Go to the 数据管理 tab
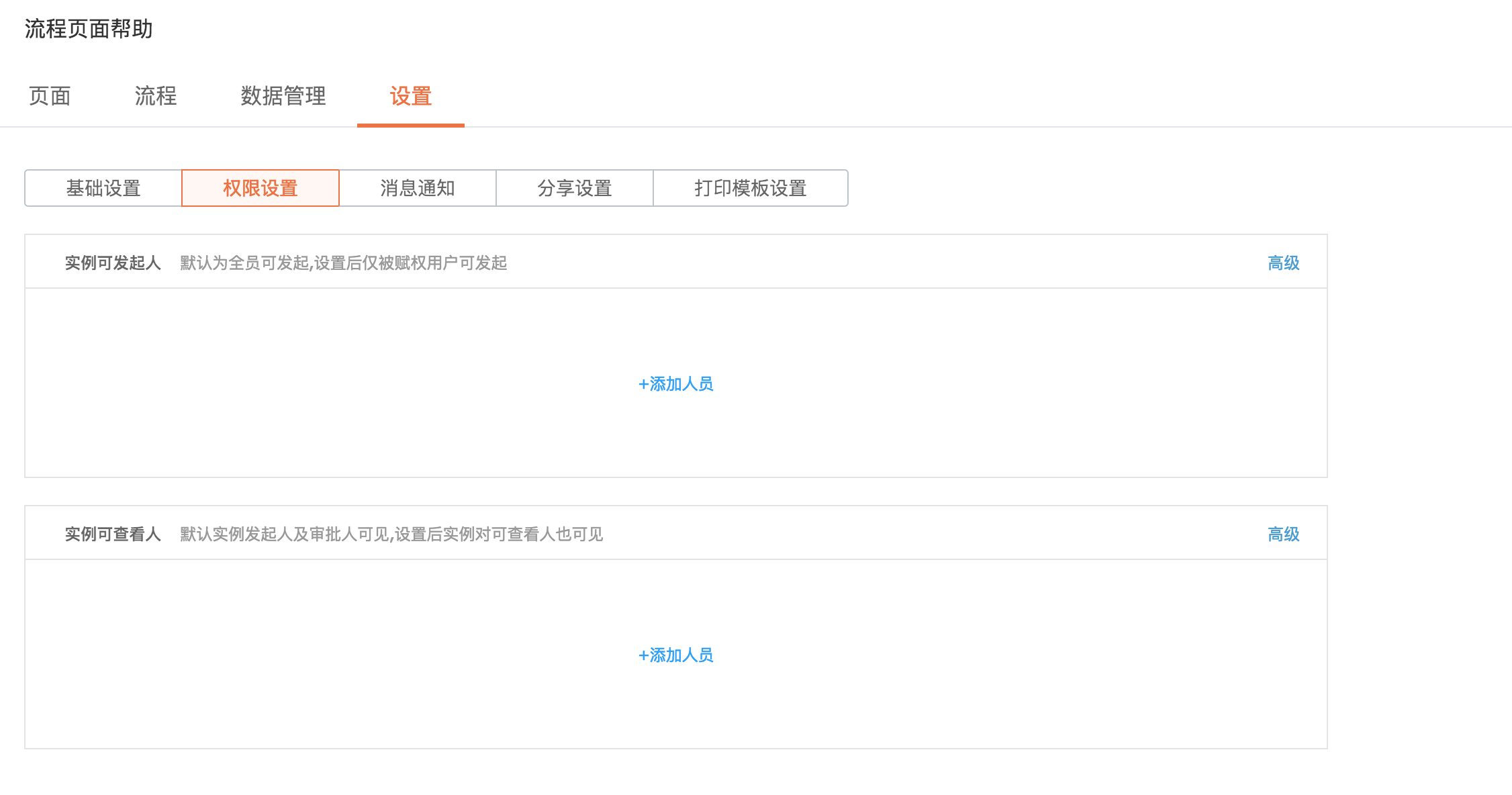 click(x=283, y=96)
